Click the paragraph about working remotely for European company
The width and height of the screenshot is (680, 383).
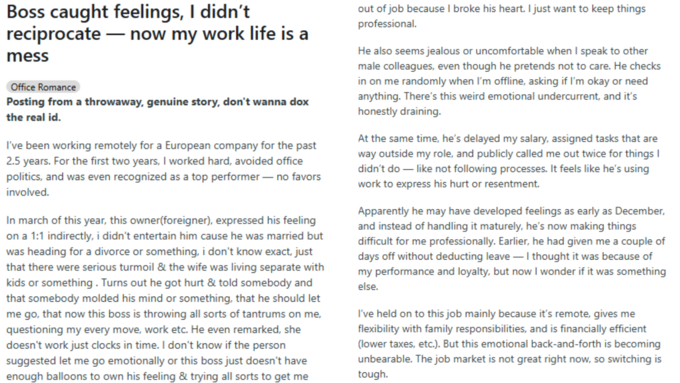click(x=163, y=169)
